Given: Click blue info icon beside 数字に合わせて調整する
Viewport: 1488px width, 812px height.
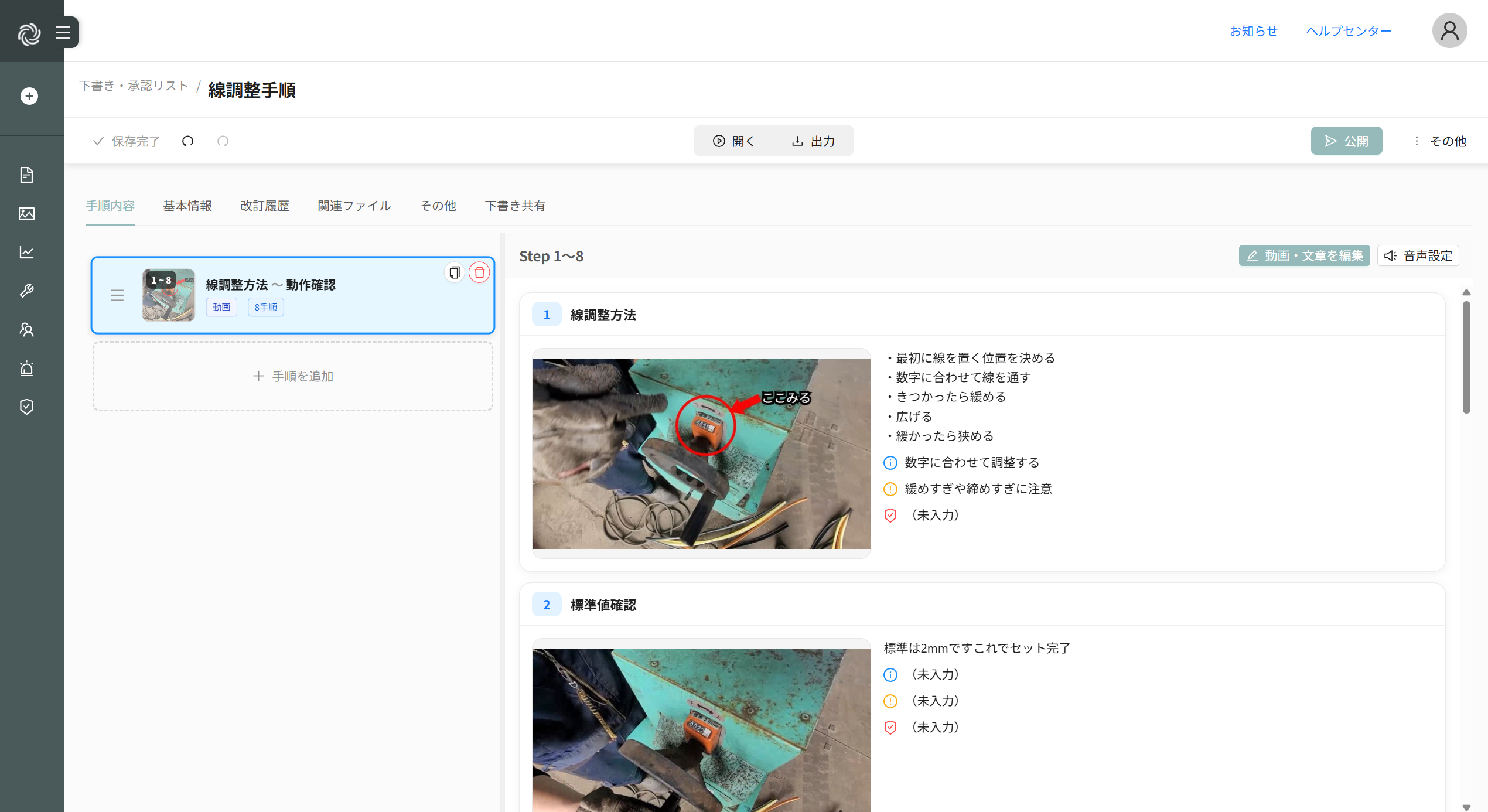Looking at the screenshot, I should [x=890, y=463].
